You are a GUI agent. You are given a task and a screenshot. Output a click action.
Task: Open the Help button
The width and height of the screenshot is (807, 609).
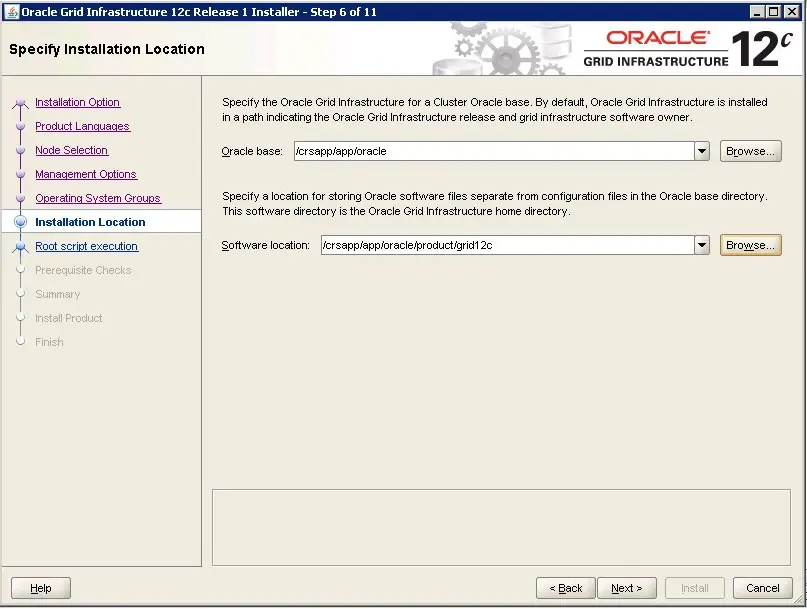(41, 588)
